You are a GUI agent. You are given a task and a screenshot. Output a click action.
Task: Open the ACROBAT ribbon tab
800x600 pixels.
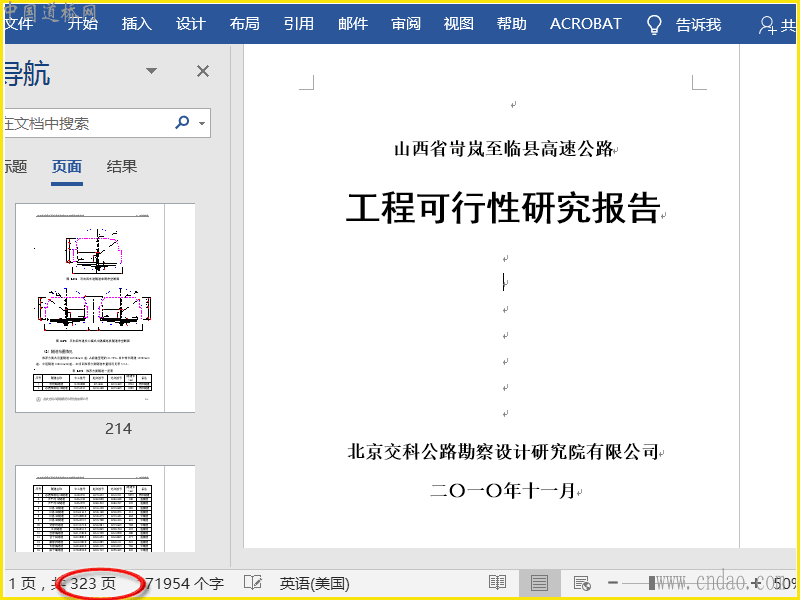[585, 24]
